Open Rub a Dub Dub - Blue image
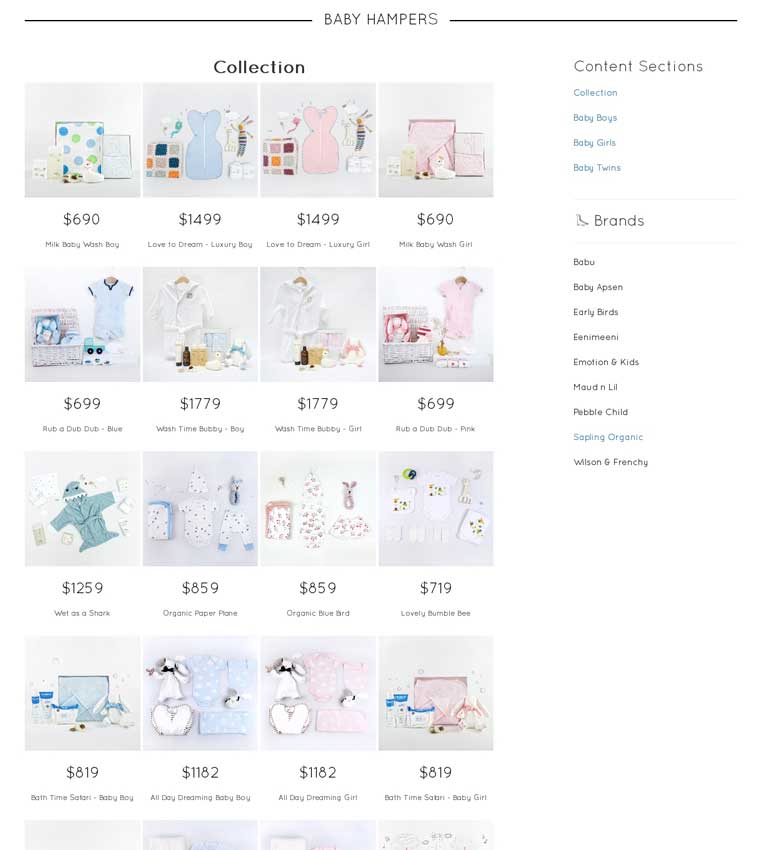Image resolution: width=768 pixels, height=850 pixels. (82, 324)
